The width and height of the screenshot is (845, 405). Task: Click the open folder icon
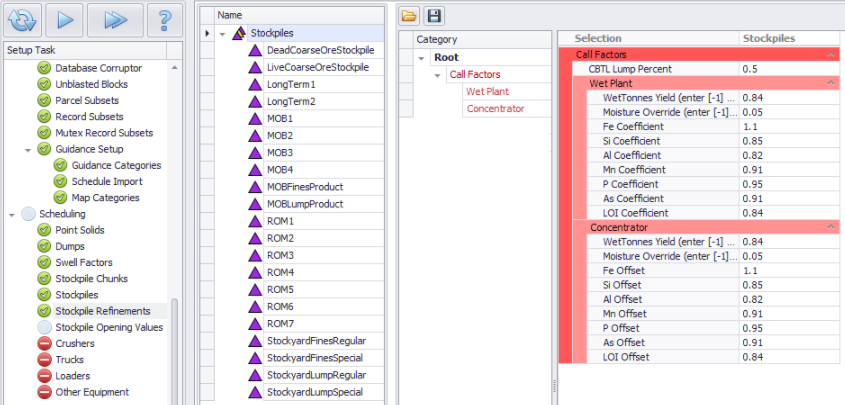click(409, 17)
